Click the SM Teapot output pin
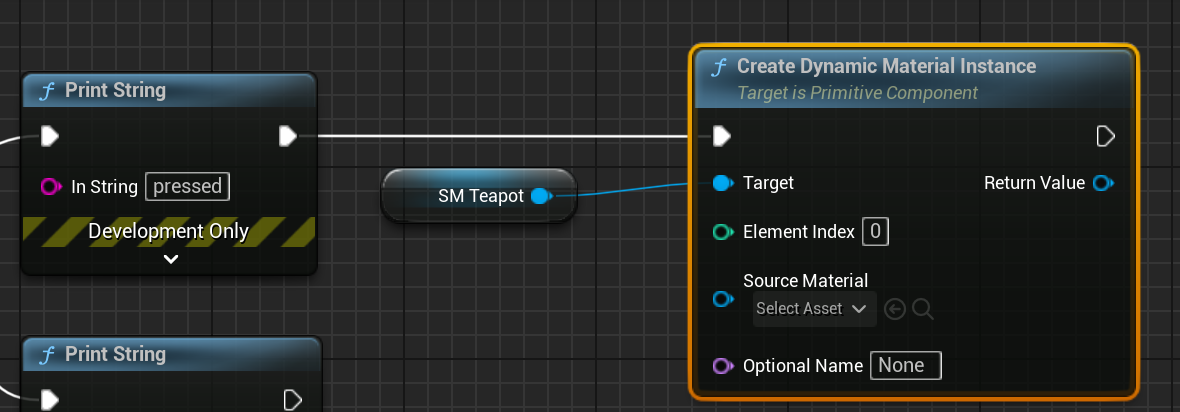 click(541, 197)
